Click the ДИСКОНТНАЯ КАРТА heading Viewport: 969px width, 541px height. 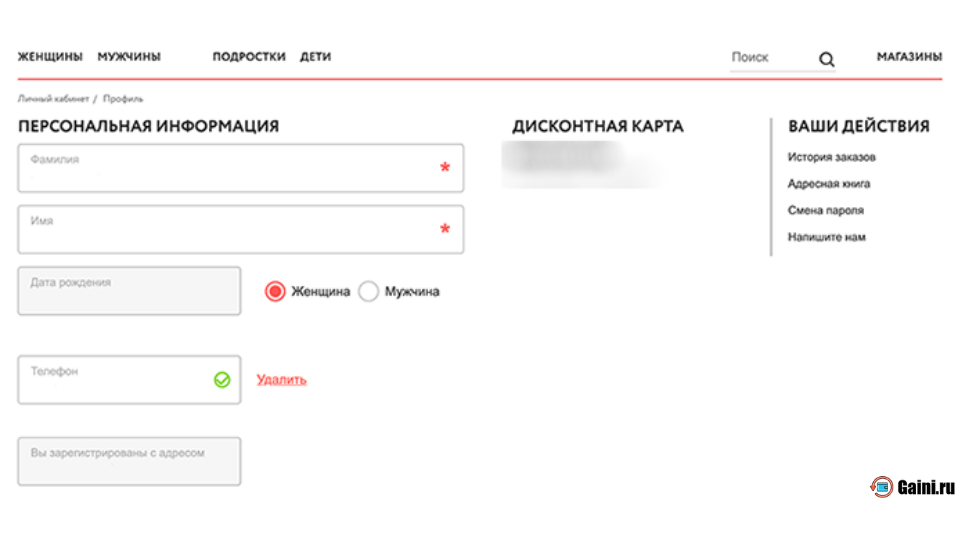(598, 126)
